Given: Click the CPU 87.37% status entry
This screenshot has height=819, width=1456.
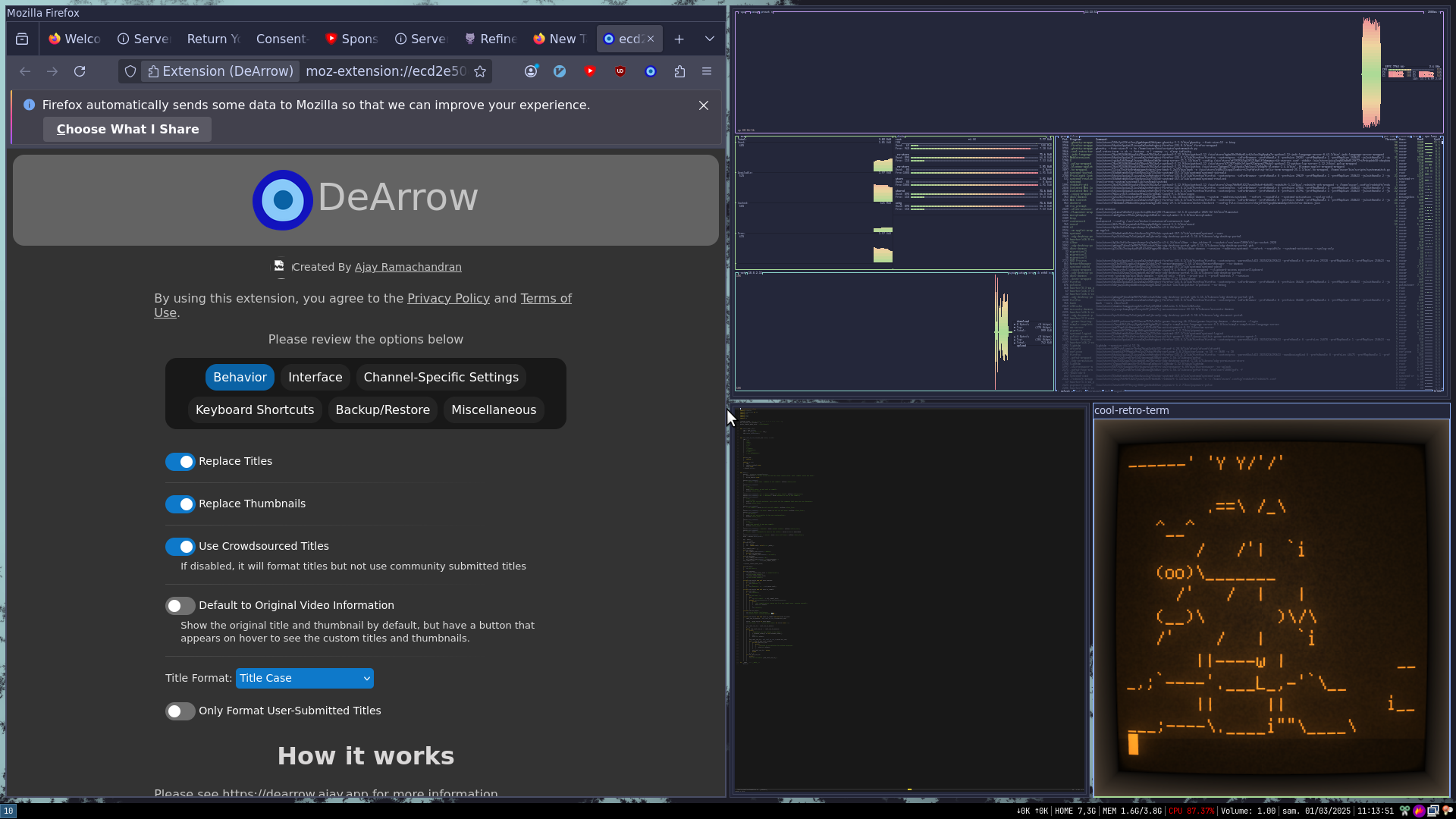Looking at the screenshot, I should point(1191,811).
